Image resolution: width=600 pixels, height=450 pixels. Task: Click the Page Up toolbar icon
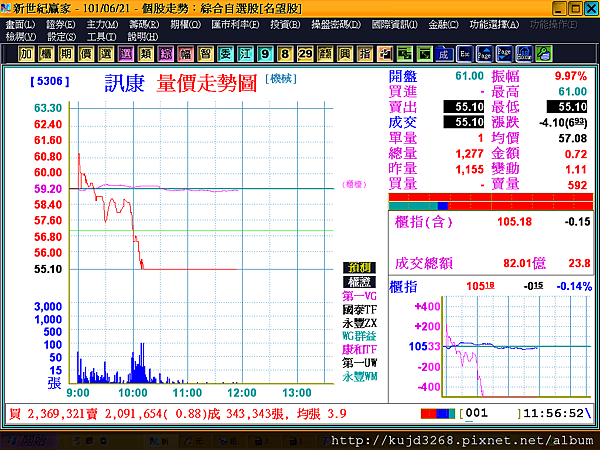click(x=484, y=54)
